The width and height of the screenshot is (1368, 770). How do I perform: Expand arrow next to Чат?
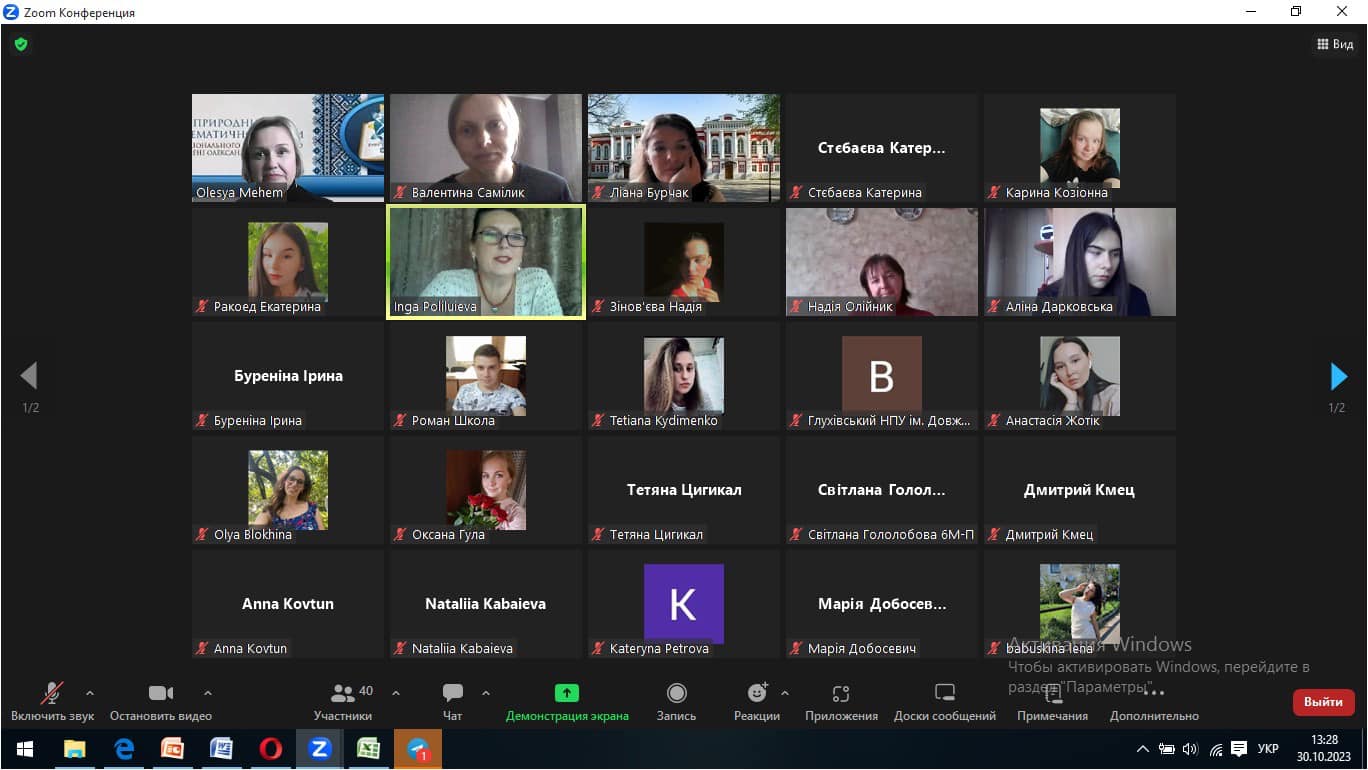coord(486,693)
